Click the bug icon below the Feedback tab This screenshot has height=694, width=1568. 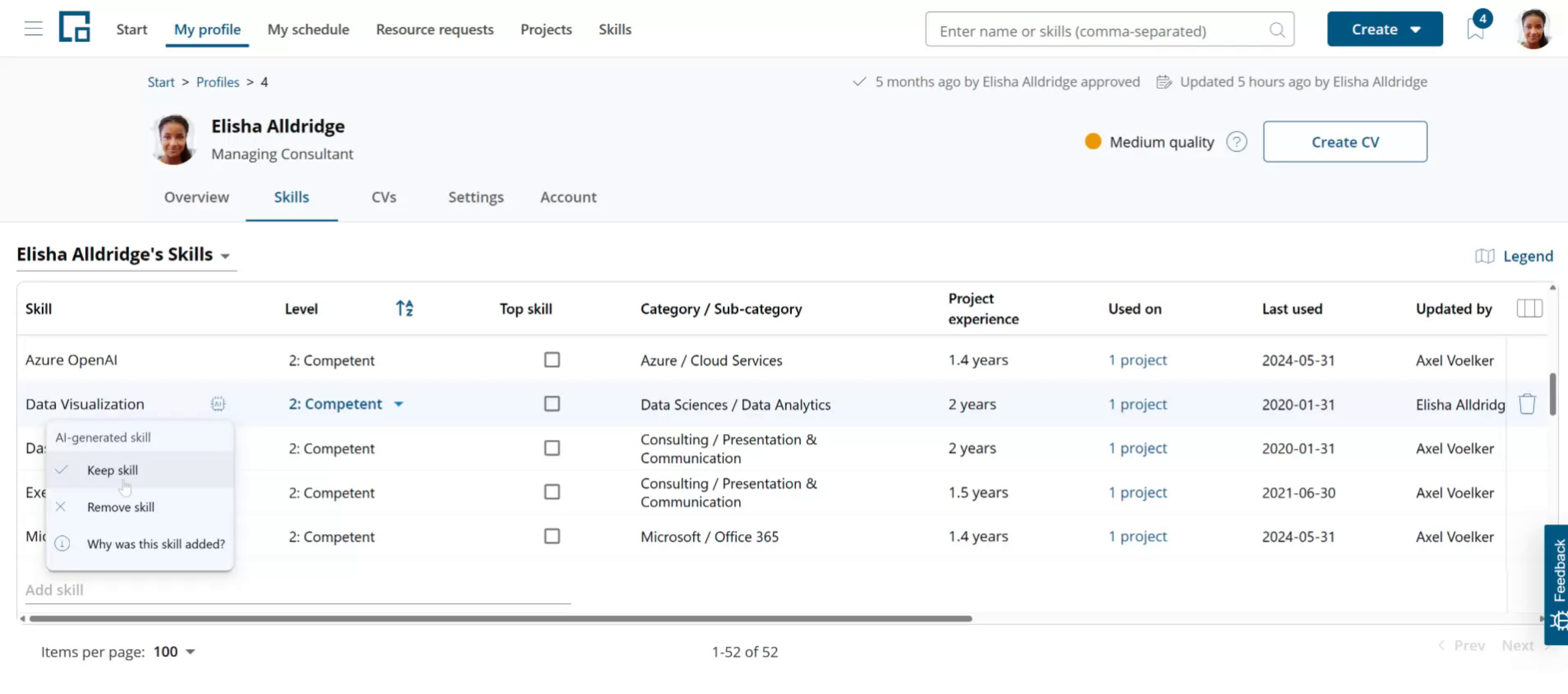pyautogui.click(x=1558, y=620)
